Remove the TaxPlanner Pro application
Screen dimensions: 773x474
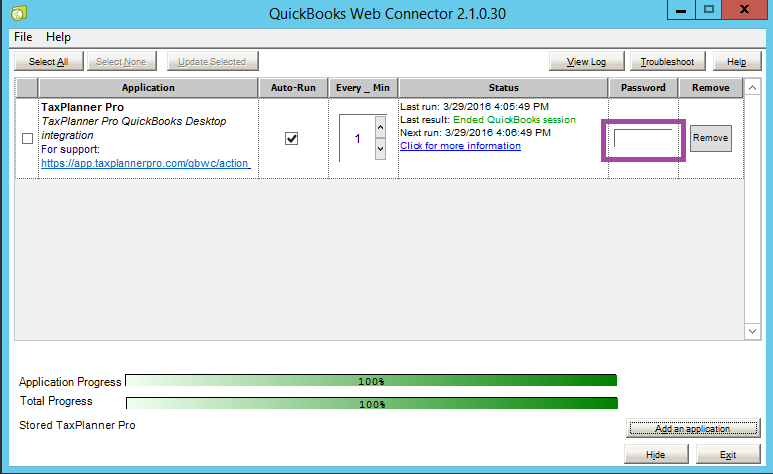click(710, 138)
